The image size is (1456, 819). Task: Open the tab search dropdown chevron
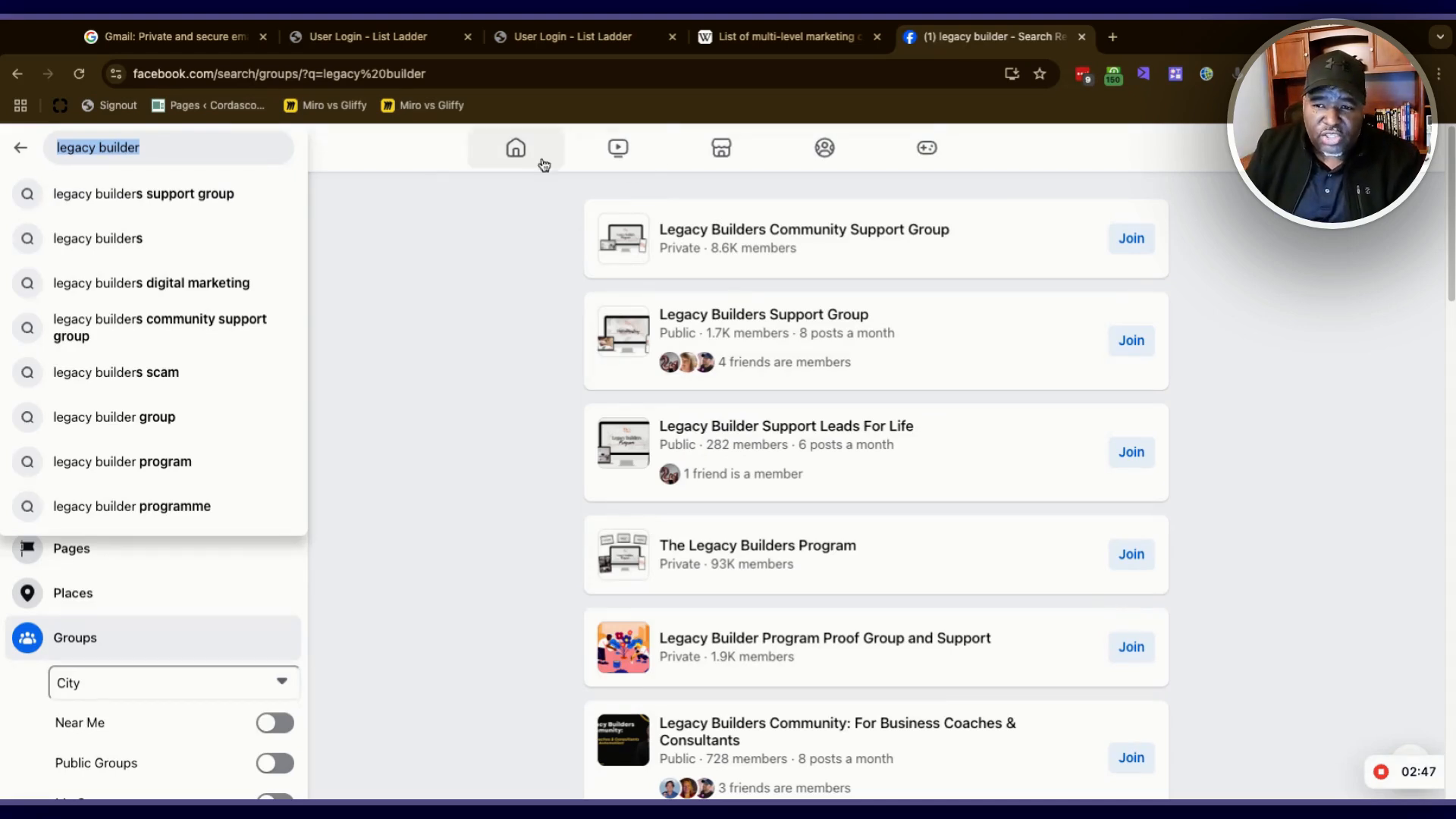(1440, 36)
